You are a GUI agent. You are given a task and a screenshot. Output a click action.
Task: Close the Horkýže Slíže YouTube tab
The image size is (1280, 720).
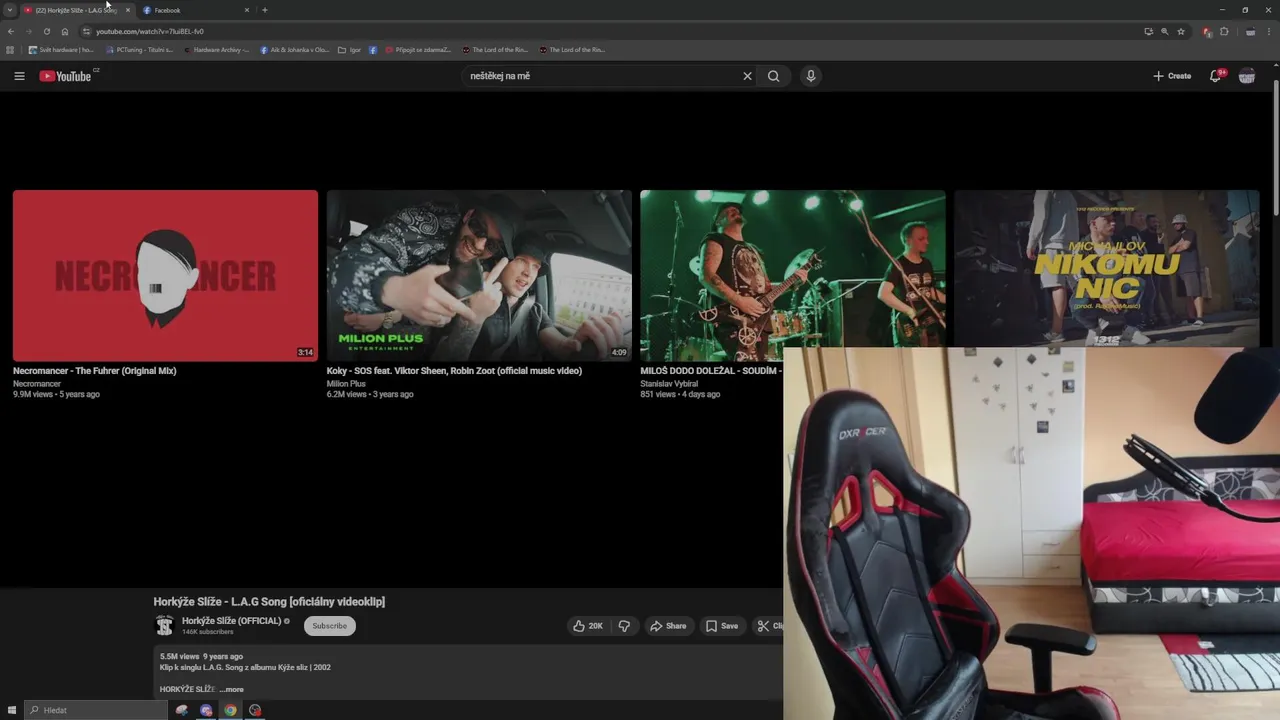coord(128,10)
